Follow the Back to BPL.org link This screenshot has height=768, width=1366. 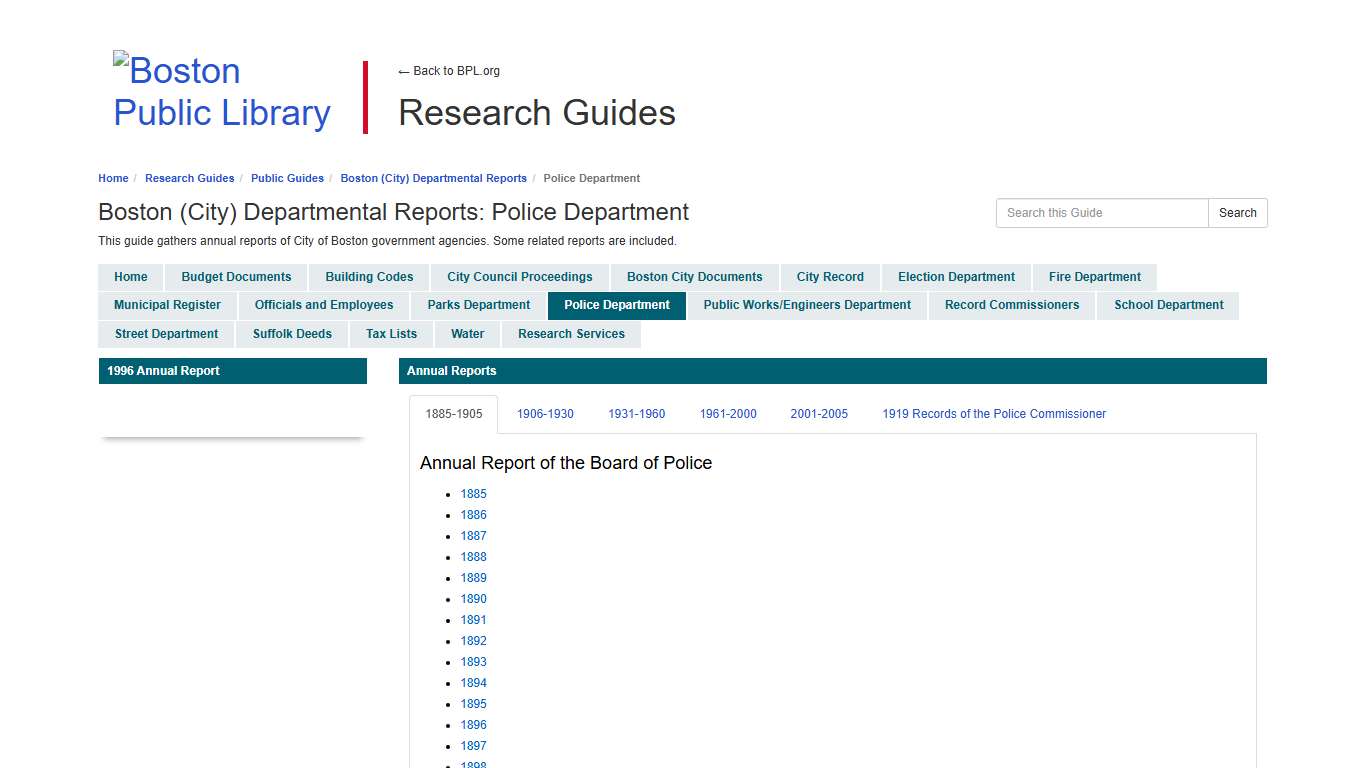448,71
